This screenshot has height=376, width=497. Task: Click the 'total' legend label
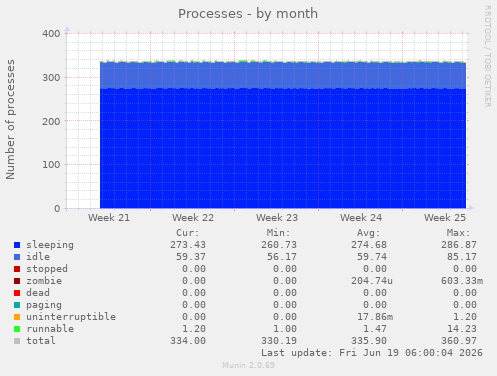(41, 341)
